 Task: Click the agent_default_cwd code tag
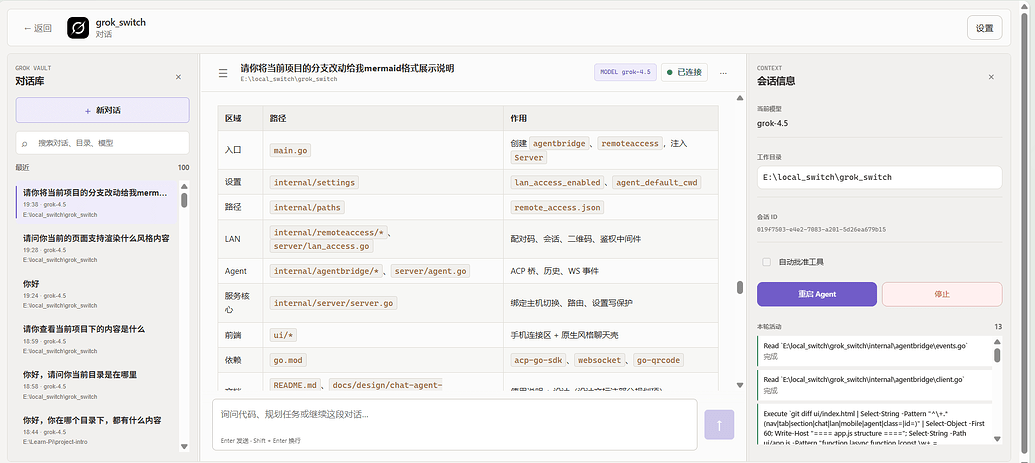[656, 182]
